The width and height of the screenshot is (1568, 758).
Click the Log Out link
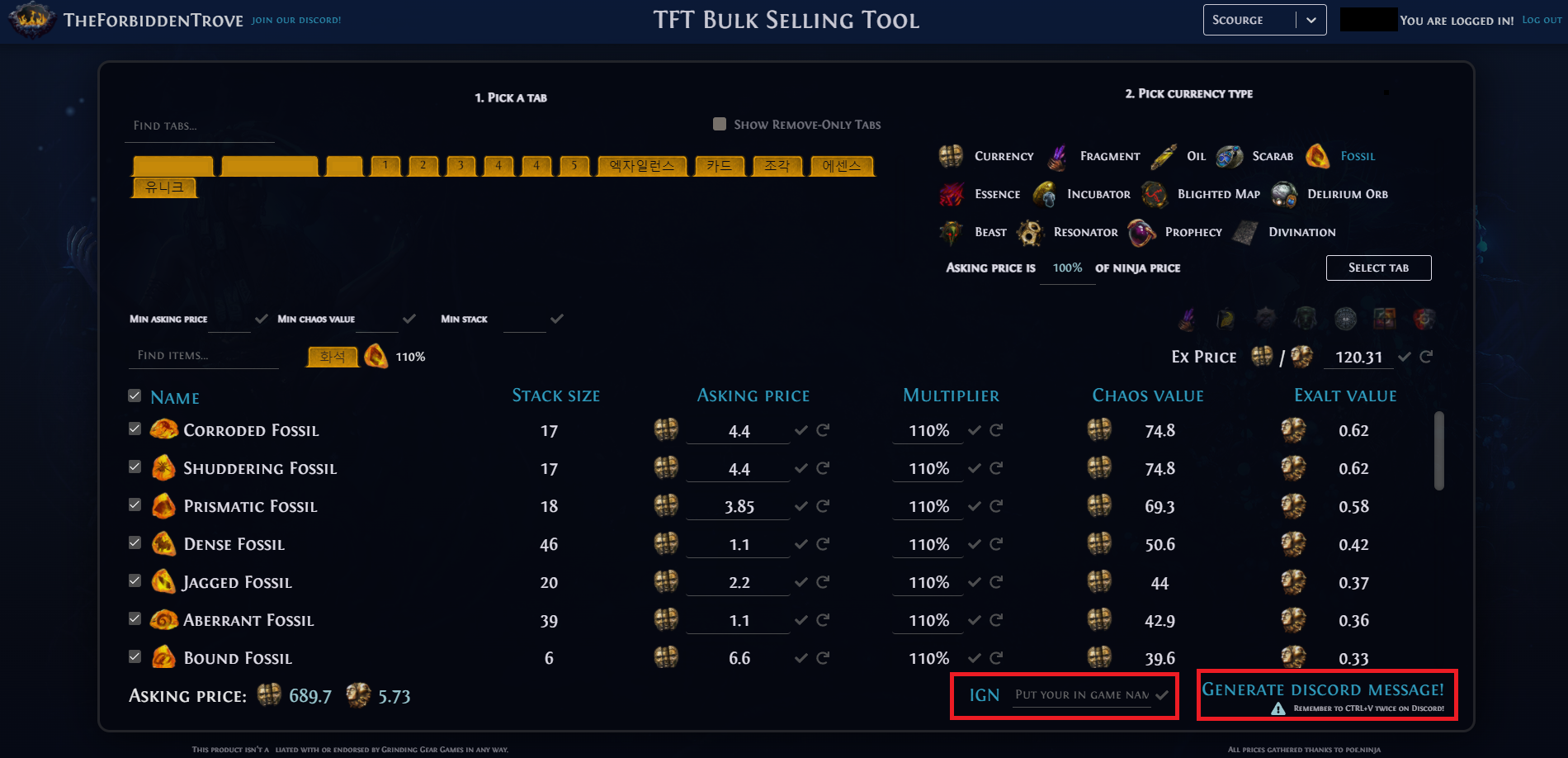click(x=1542, y=20)
